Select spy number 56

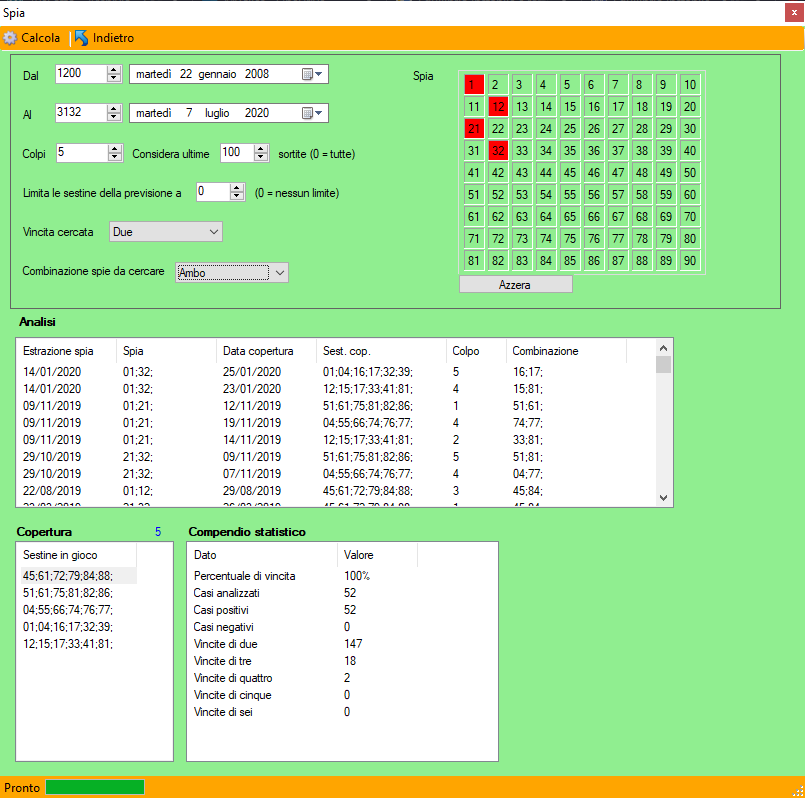[594, 195]
